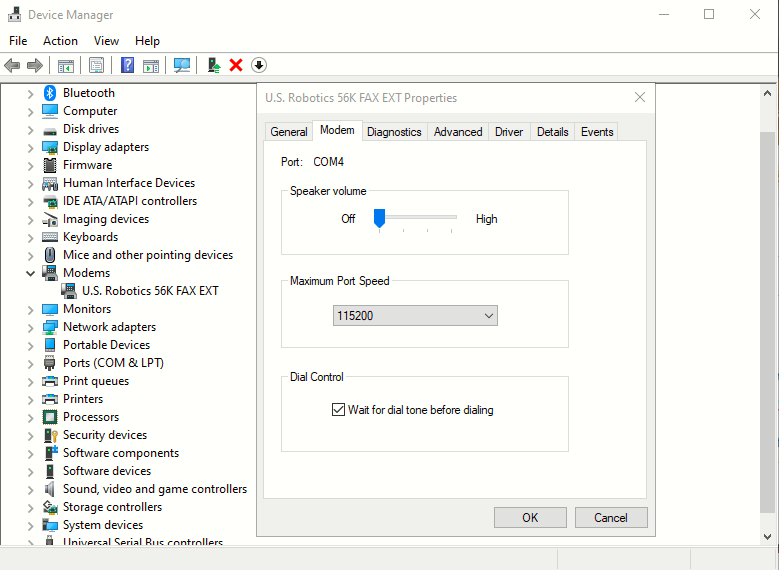Click the Storage controllers icon
Viewport: 779px width, 570px height.
[50, 507]
